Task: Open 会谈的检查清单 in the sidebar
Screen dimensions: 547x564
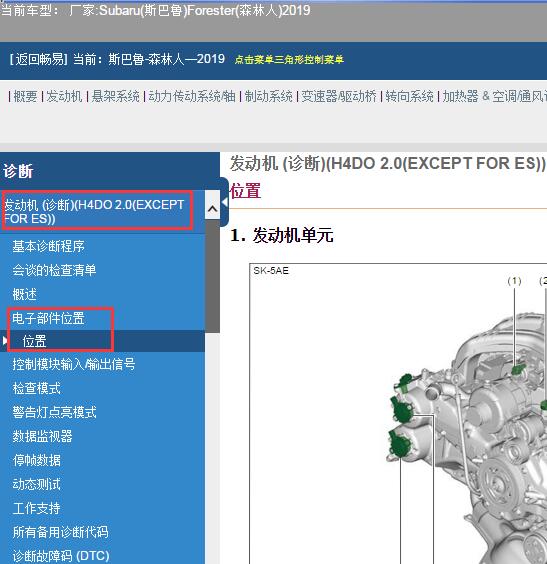Action: tap(54, 270)
